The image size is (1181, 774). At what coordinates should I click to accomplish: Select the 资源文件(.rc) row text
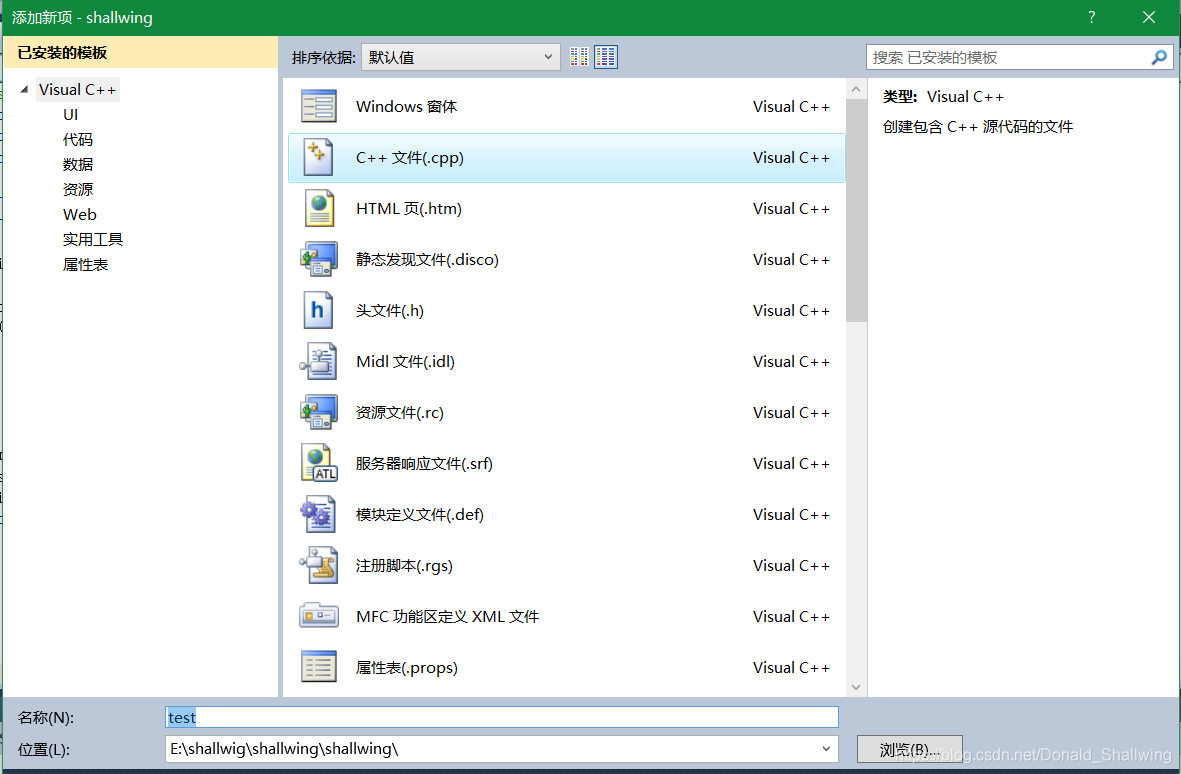(x=400, y=413)
